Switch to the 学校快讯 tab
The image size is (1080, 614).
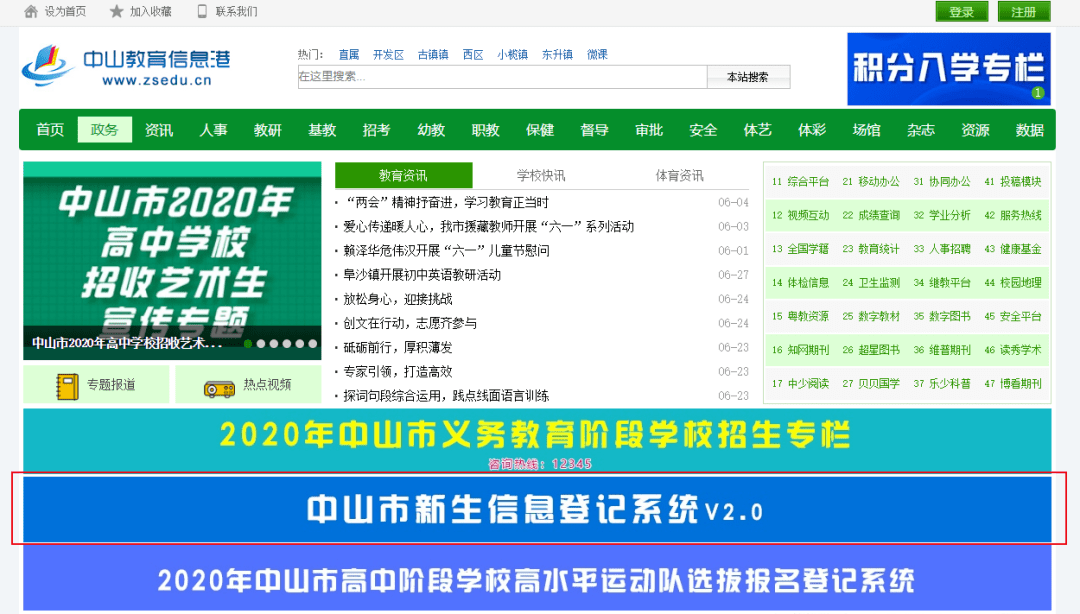541,176
